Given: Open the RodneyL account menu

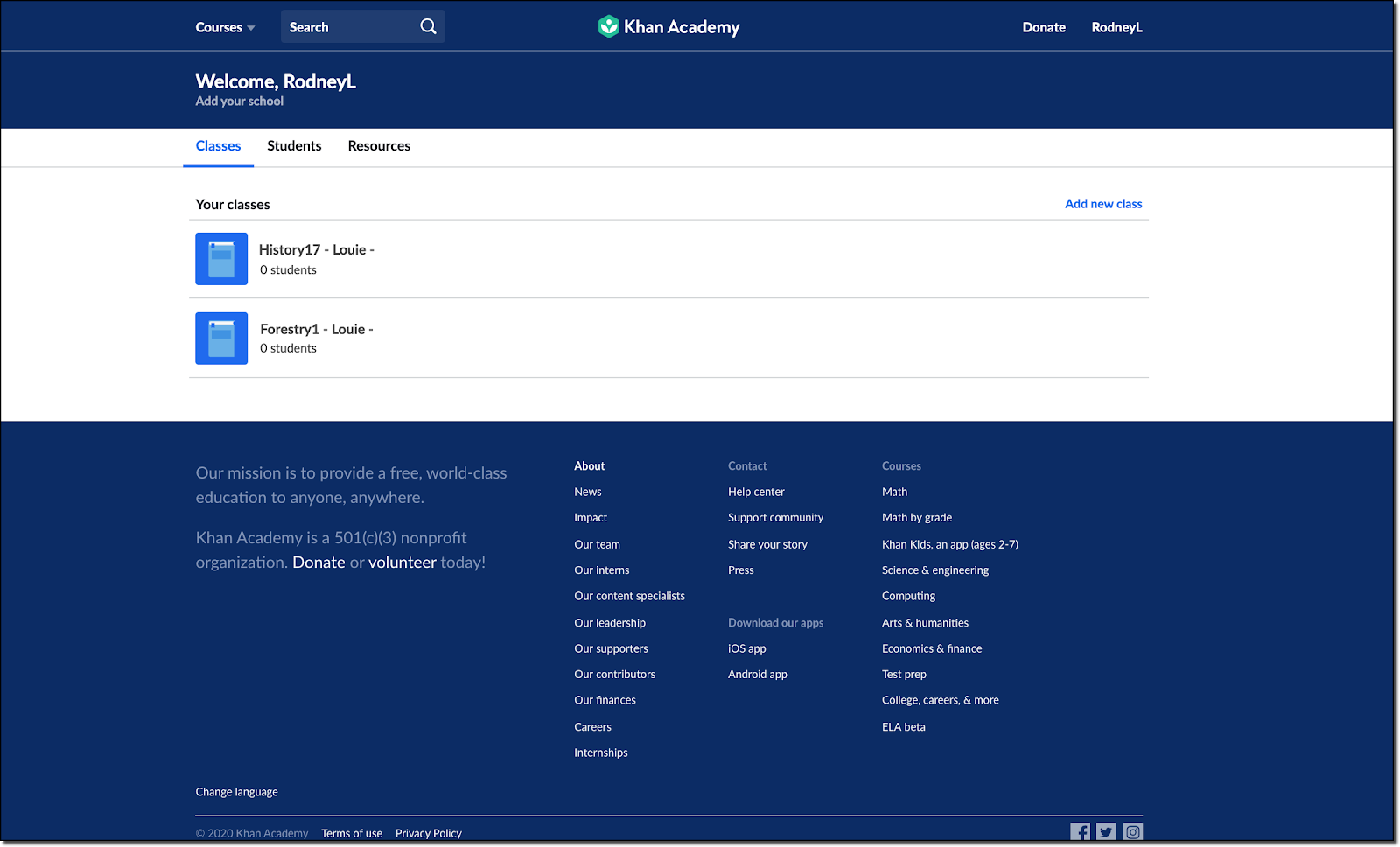Looking at the screenshot, I should click(x=1116, y=27).
